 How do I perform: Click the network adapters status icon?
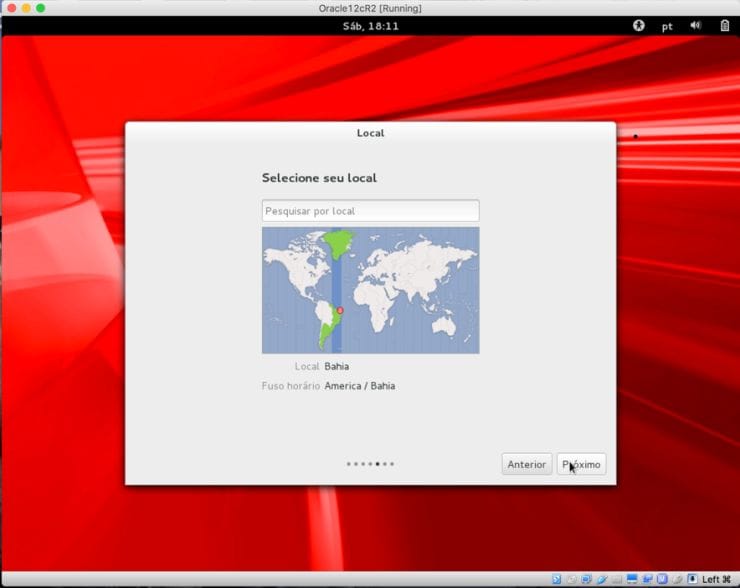(x=587, y=579)
